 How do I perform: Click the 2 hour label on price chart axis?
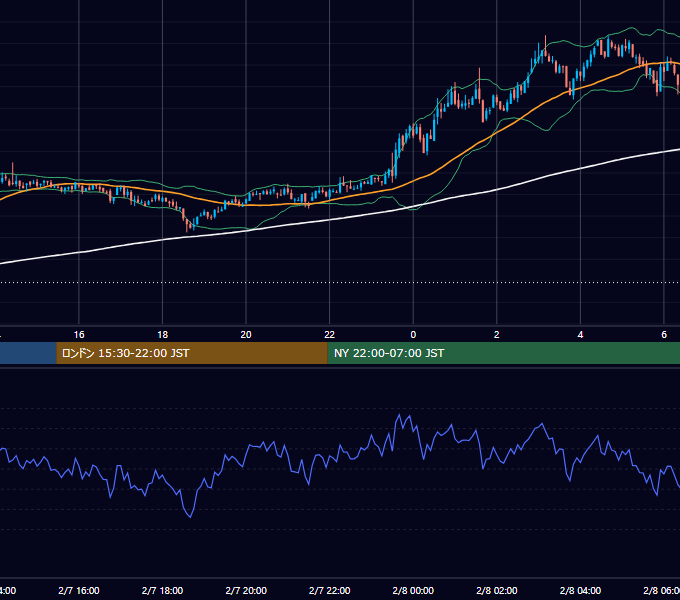(x=497, y=335)
